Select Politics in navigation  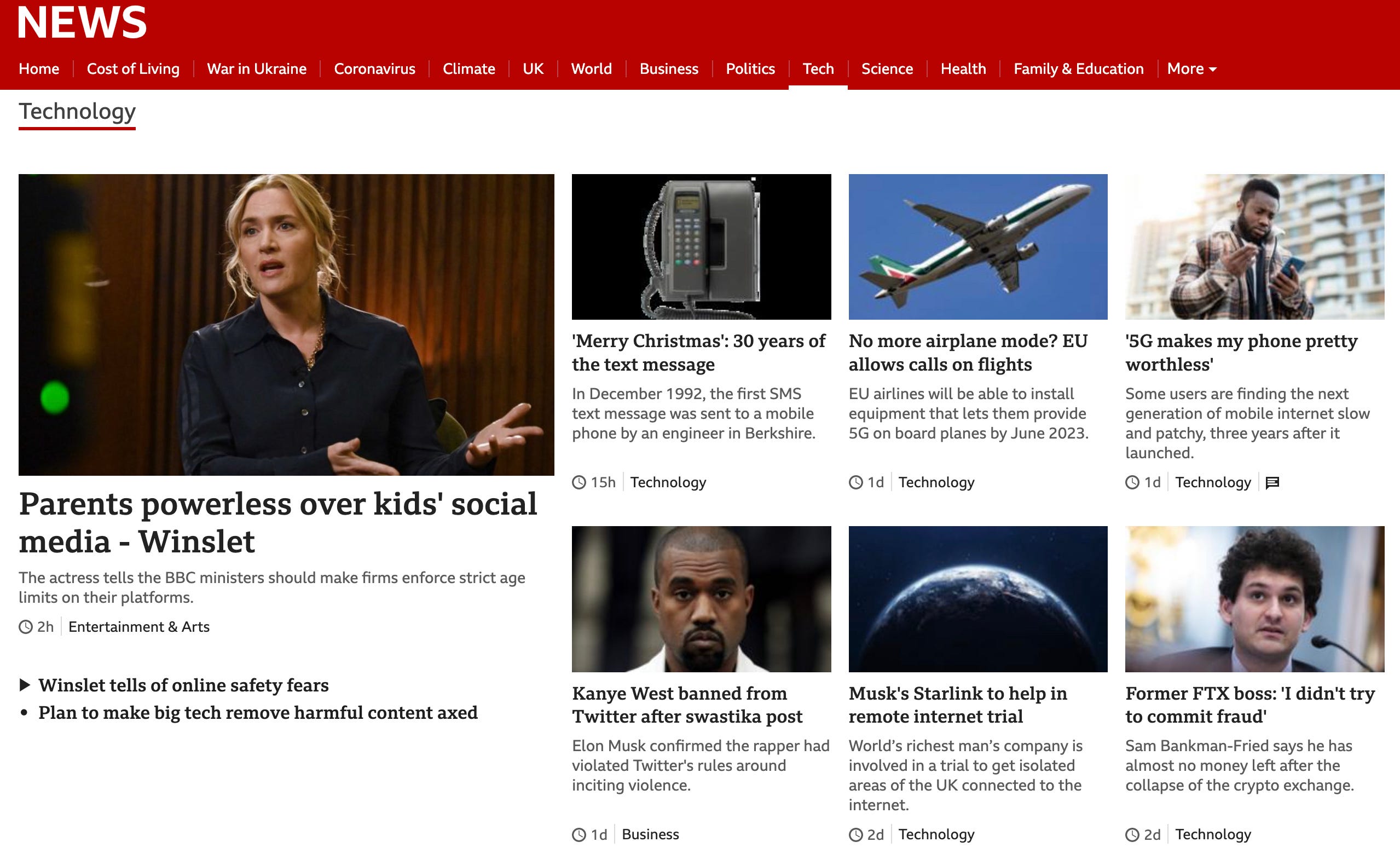tap(750, 69)
